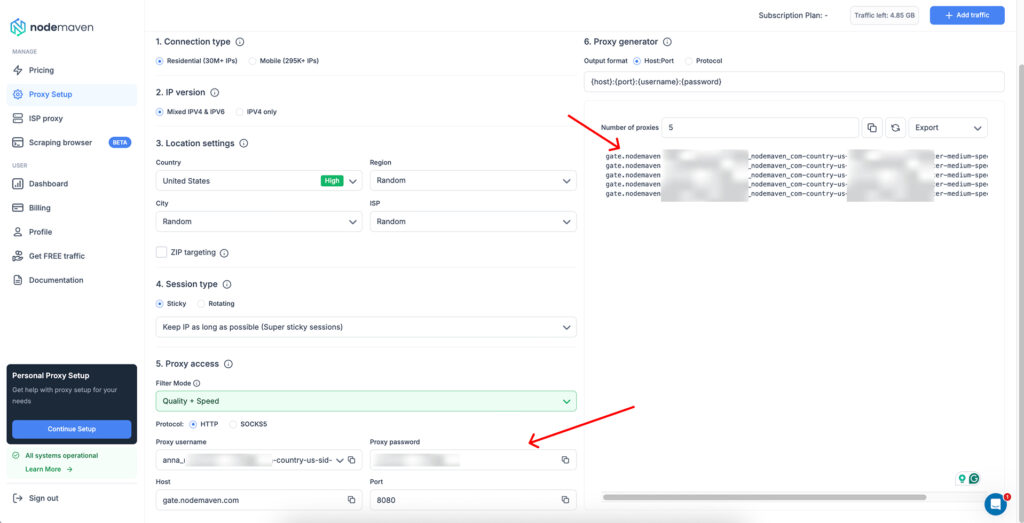Screen dimensions: 1024x523
Task: Choose the SOCKS5 protocol option
Action: coord(234,424)
